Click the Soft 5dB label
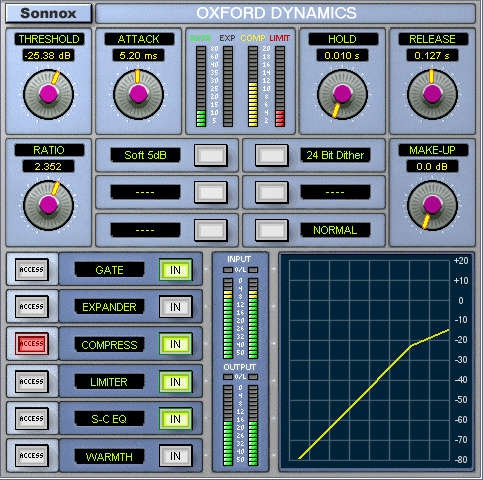 [x=145, y=155]
